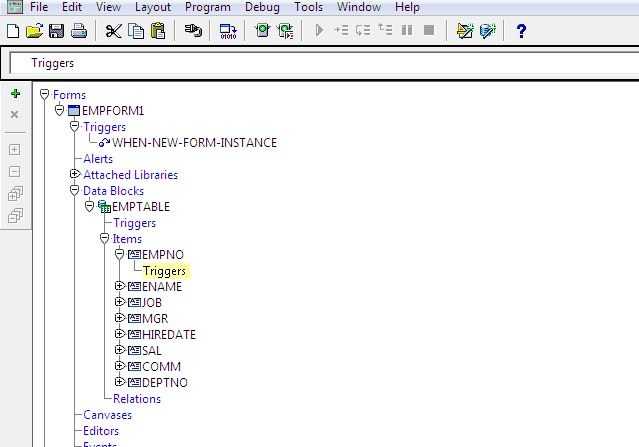This screenshot has width=639, height=447.
Task: Open the Help menu
Action: click(407, 7)
